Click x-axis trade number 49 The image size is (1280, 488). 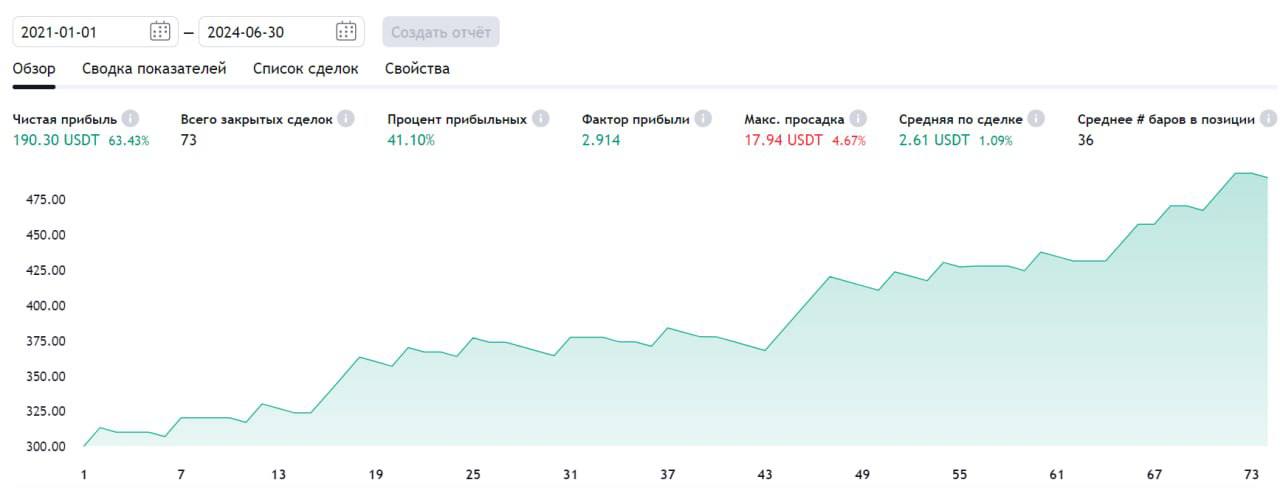[x=862, y=474]
